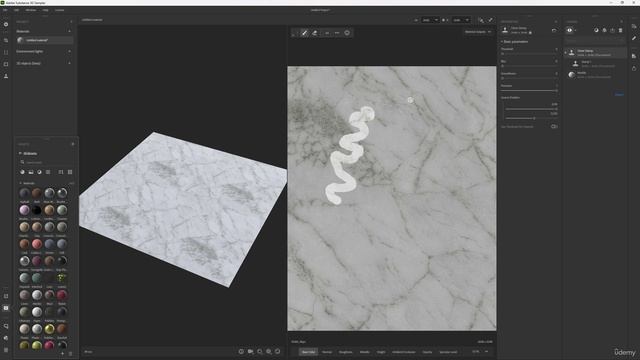Open the Metallic channel tab
Screen dimensions: 640x360
(x=364, y=352)
